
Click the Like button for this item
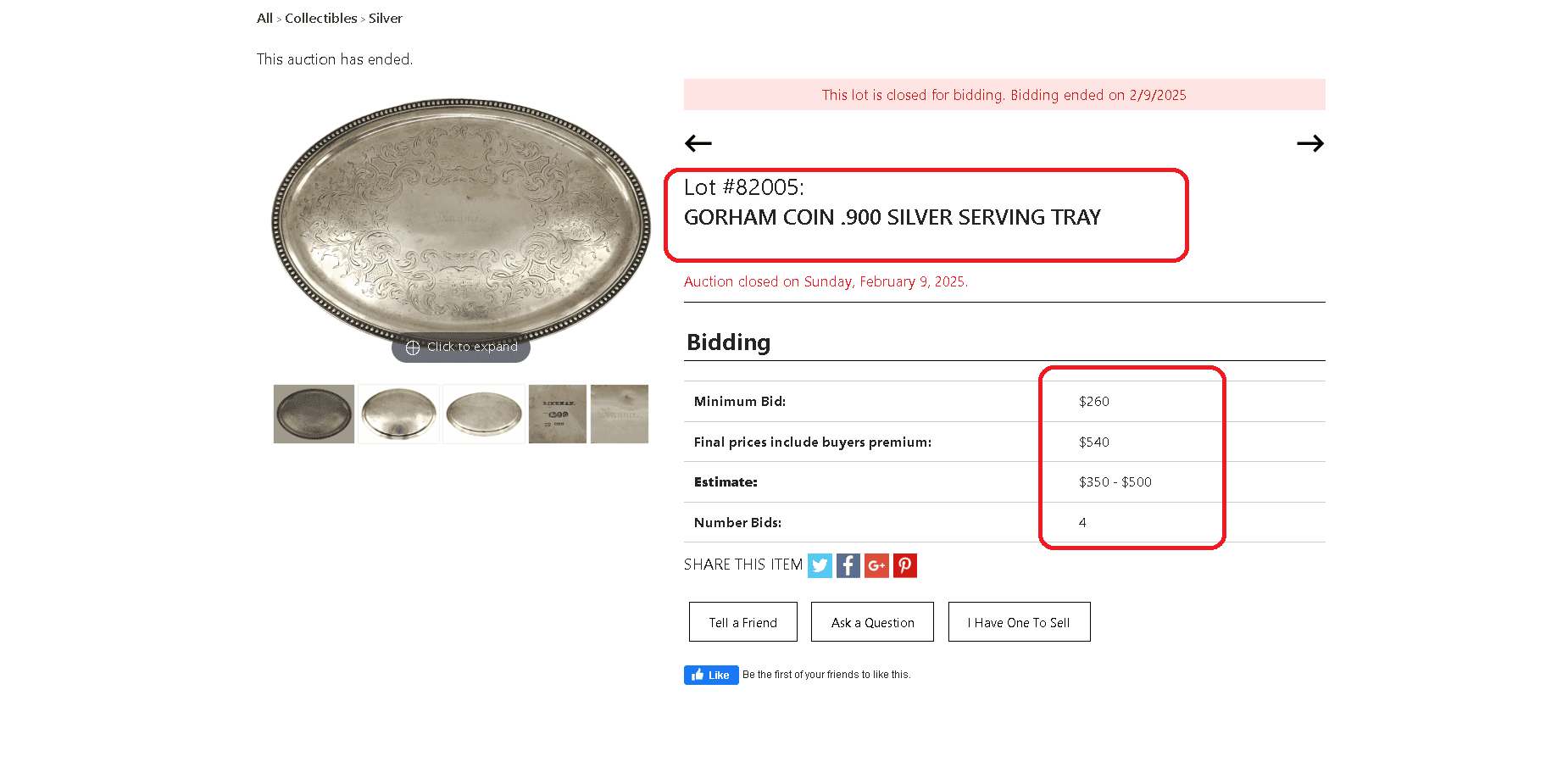tap(711, 675)
